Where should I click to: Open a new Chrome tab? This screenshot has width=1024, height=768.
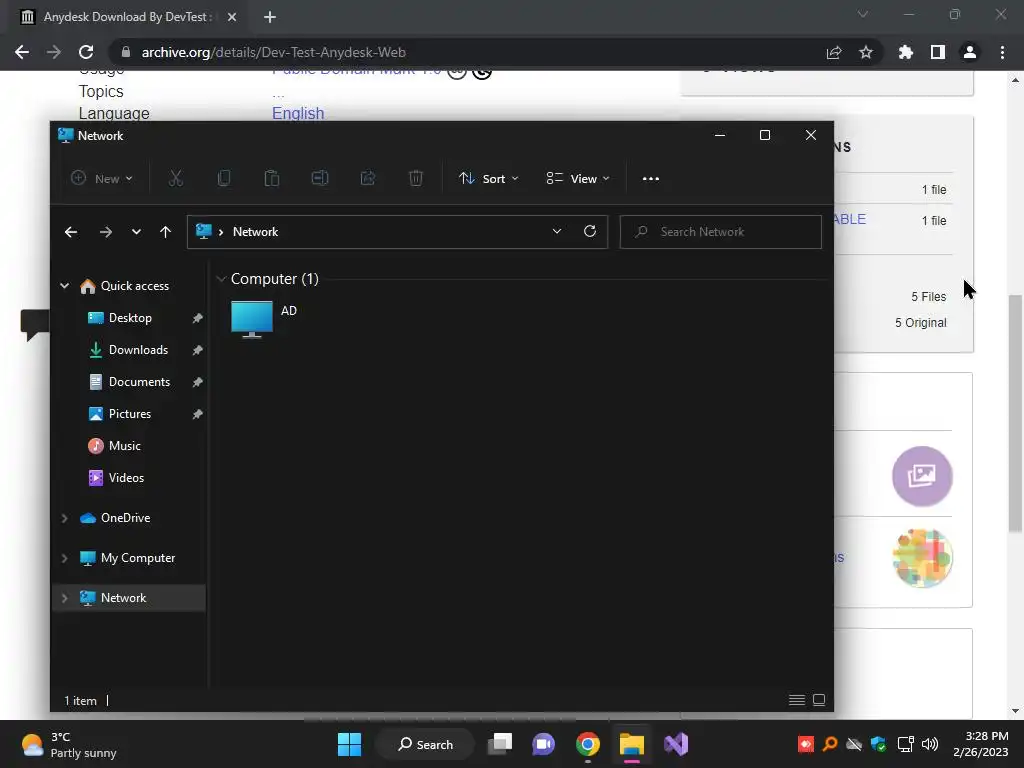click(270, 17)
